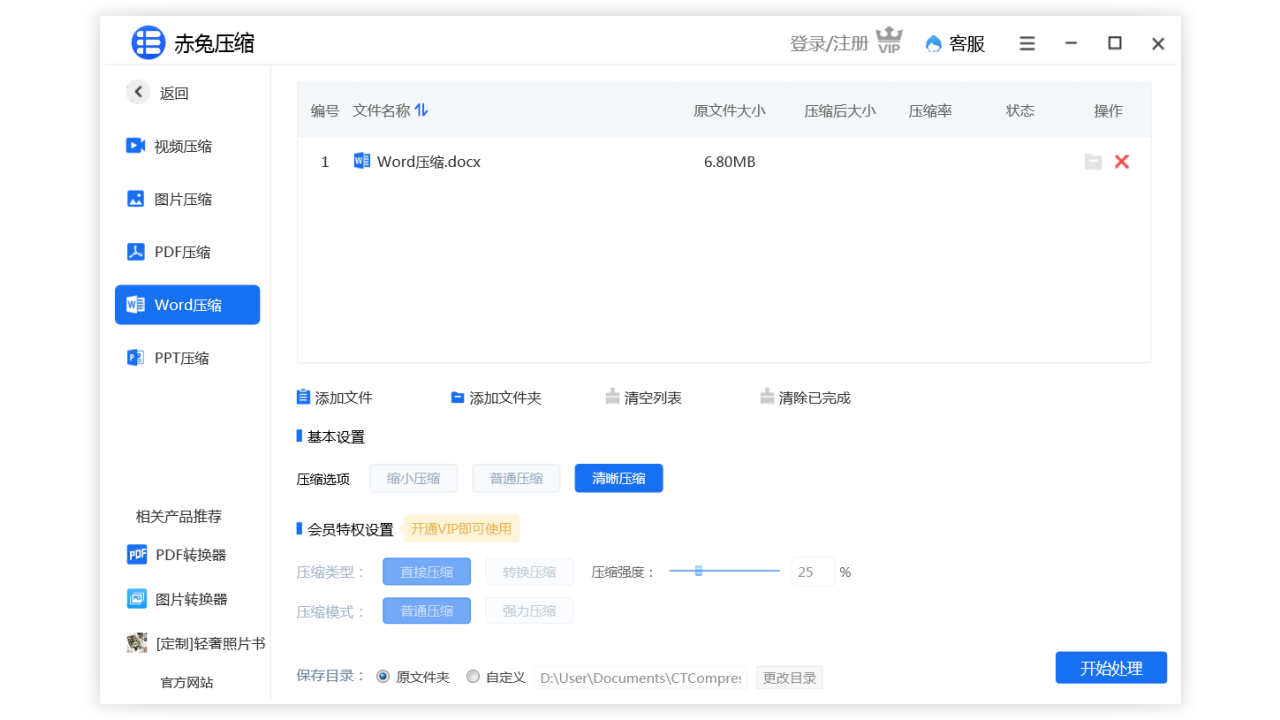Open the hamburger menu at top right
1280x720 pixels.
(x=1027, y=43)
